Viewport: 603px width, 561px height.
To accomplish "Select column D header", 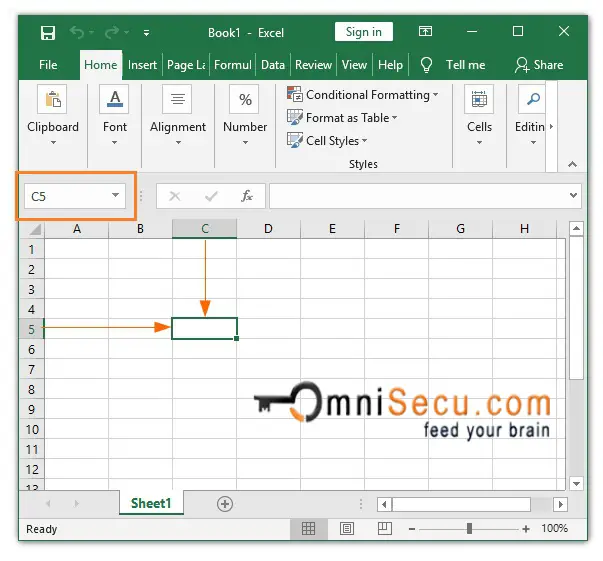I will coord(268,229).
